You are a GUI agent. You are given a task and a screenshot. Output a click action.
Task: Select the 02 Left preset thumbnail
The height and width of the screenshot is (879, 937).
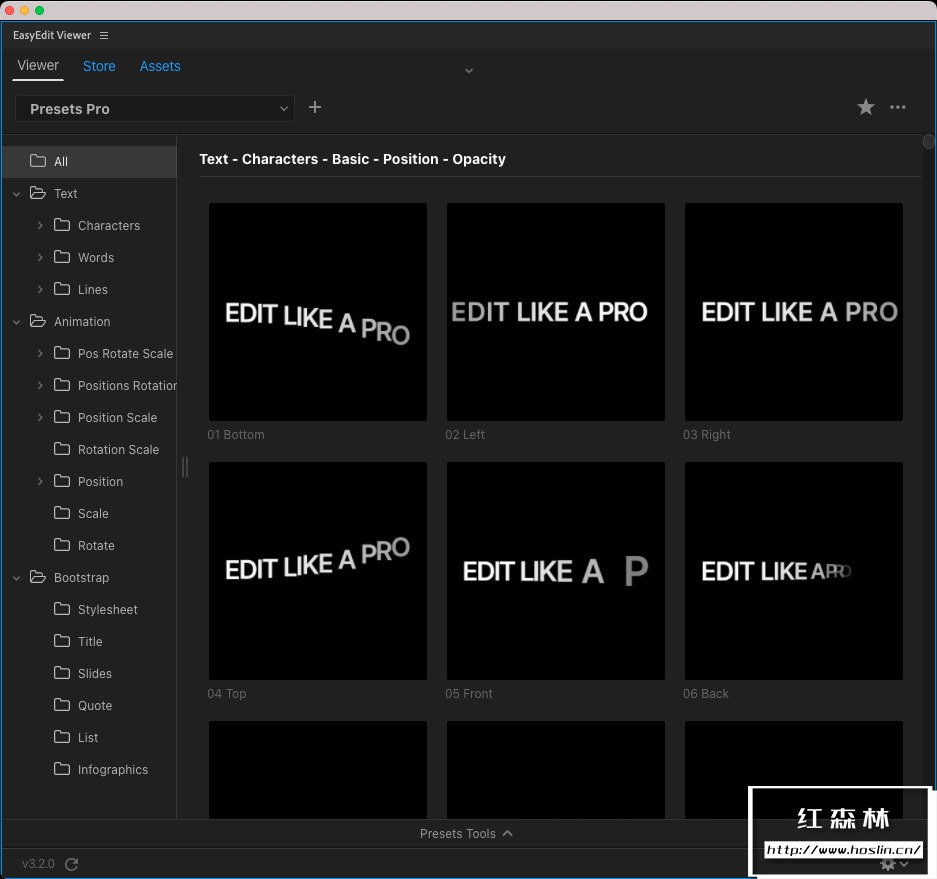(x=556, y=312)
